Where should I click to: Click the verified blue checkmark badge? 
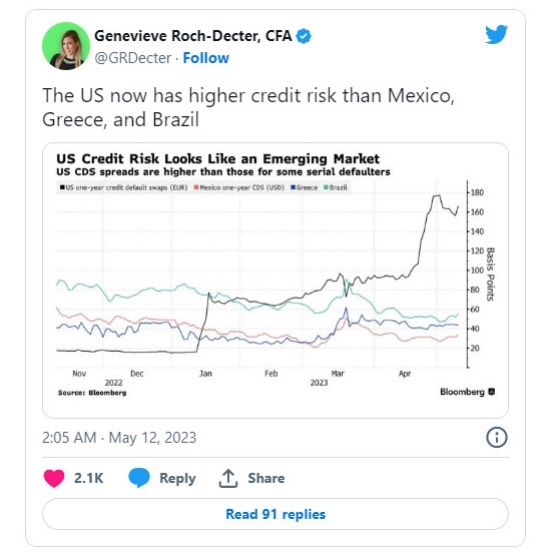click(303, 36)
